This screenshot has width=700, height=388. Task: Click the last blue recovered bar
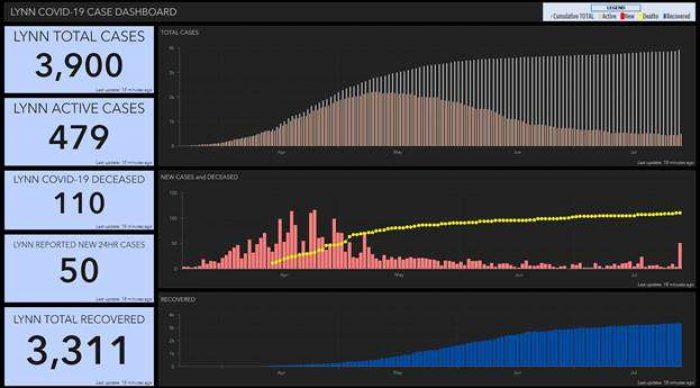point(680,345)
